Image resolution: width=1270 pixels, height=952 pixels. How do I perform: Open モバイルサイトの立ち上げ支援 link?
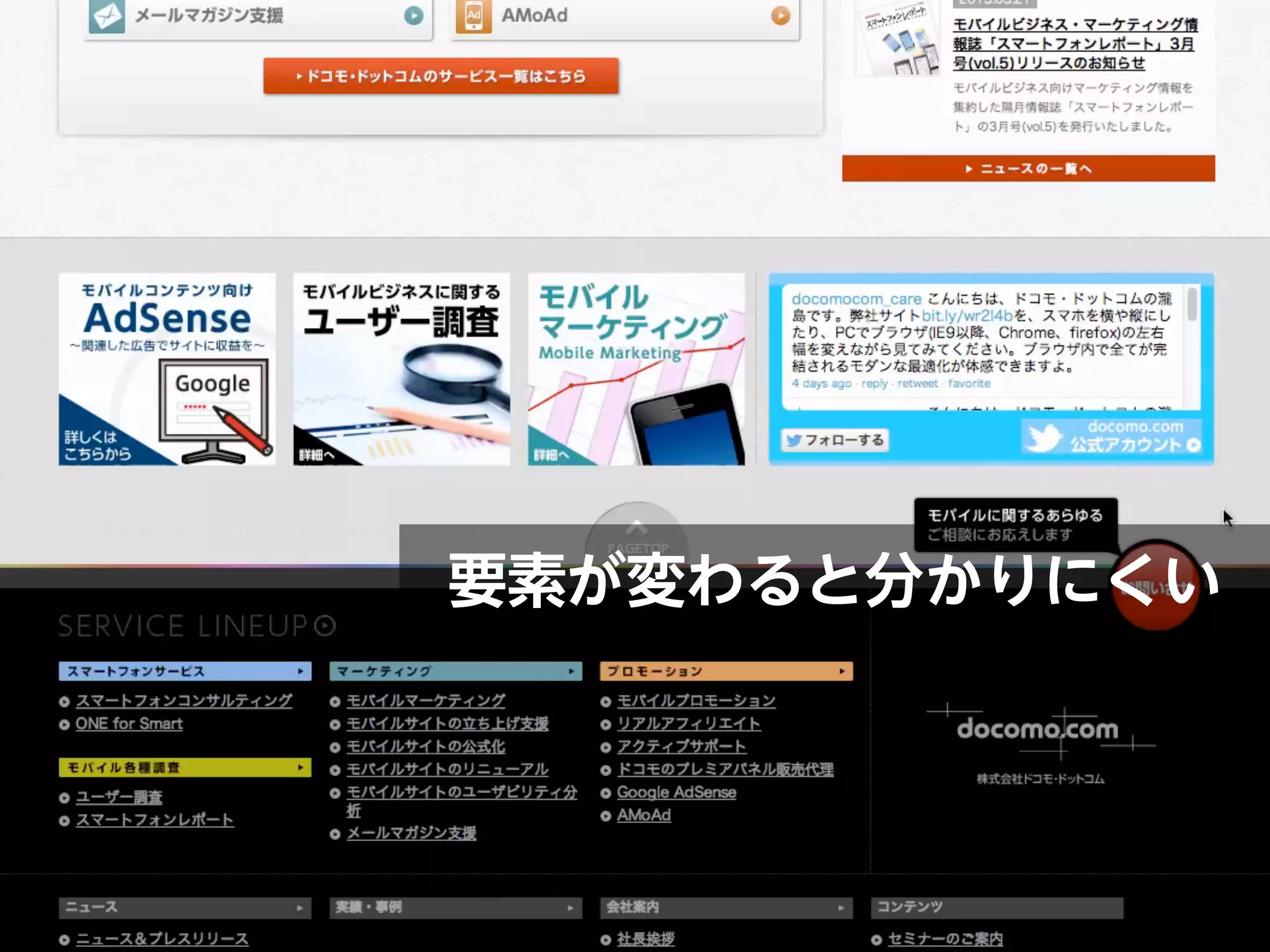(x=448, y=723)
